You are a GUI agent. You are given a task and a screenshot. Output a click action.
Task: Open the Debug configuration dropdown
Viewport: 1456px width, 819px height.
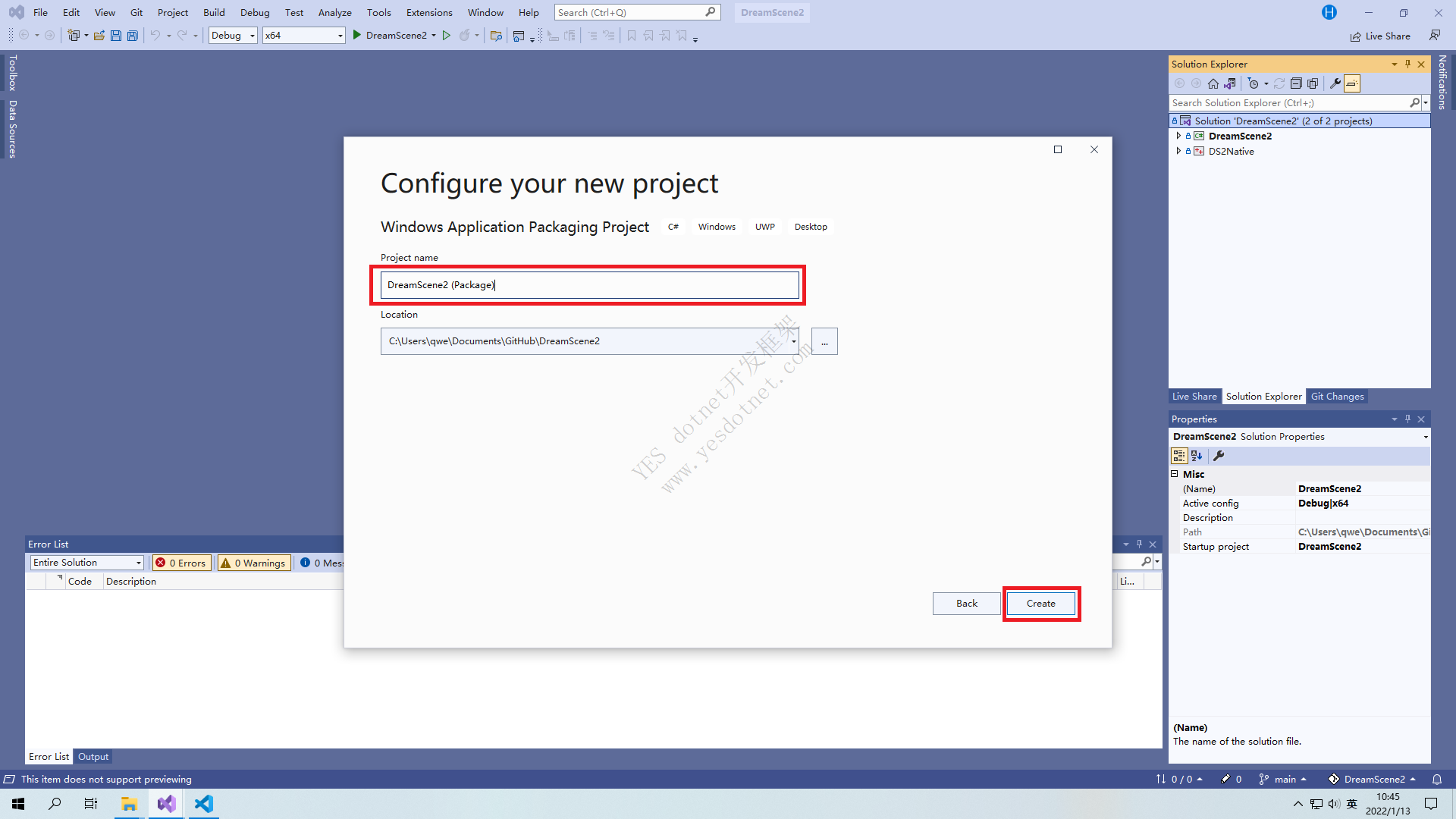point(233,36)
